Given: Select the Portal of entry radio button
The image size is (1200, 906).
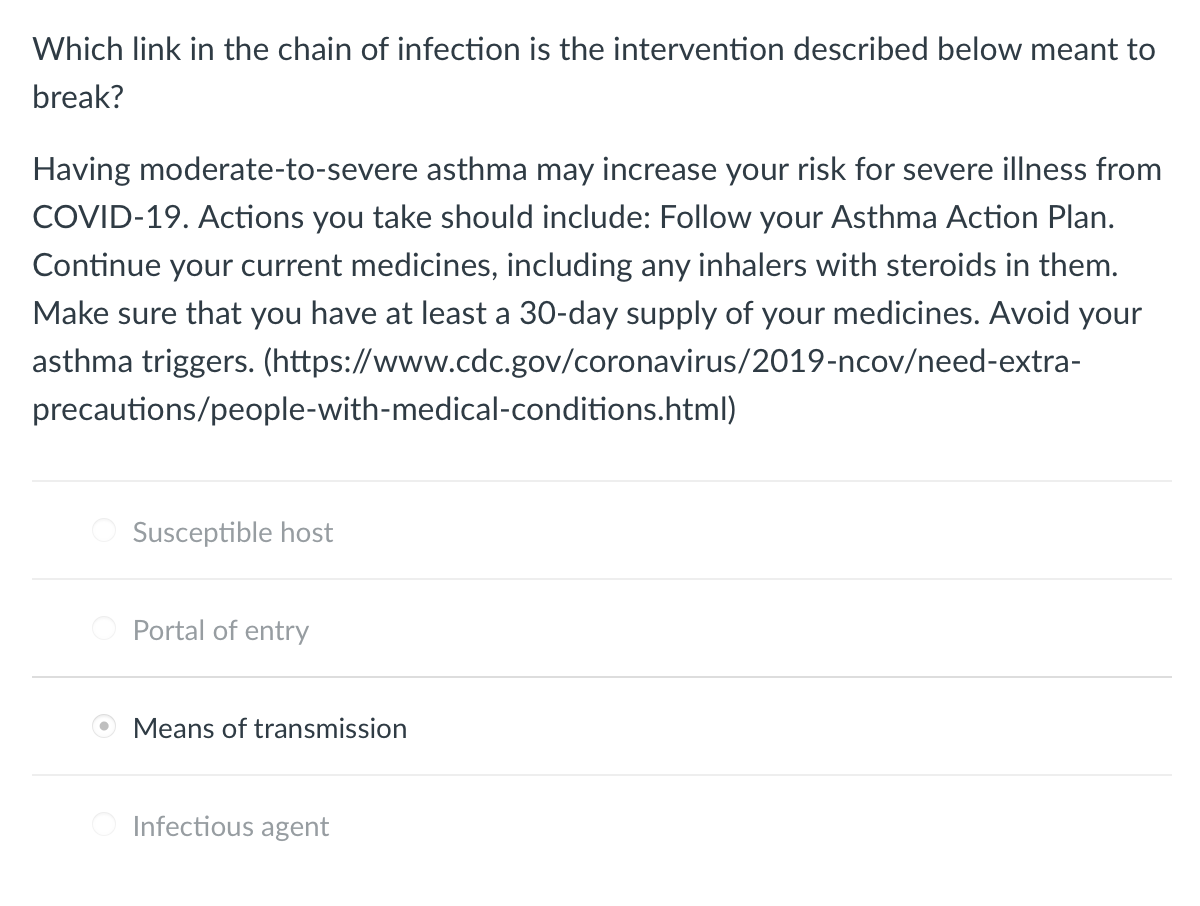Looking at the screenshot, I should point(104,628).
